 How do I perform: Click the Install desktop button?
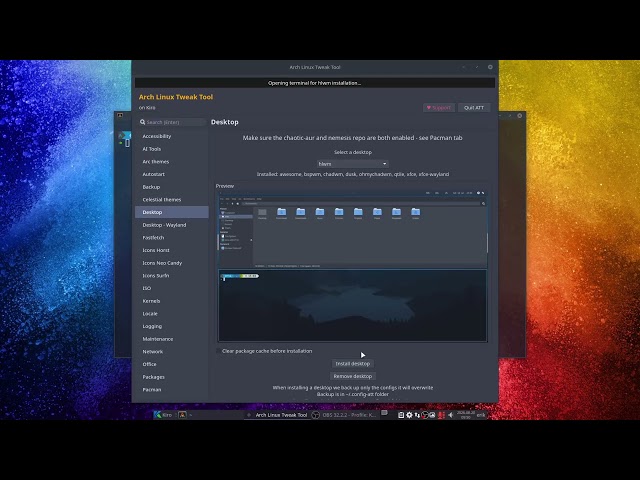[353, 364]
